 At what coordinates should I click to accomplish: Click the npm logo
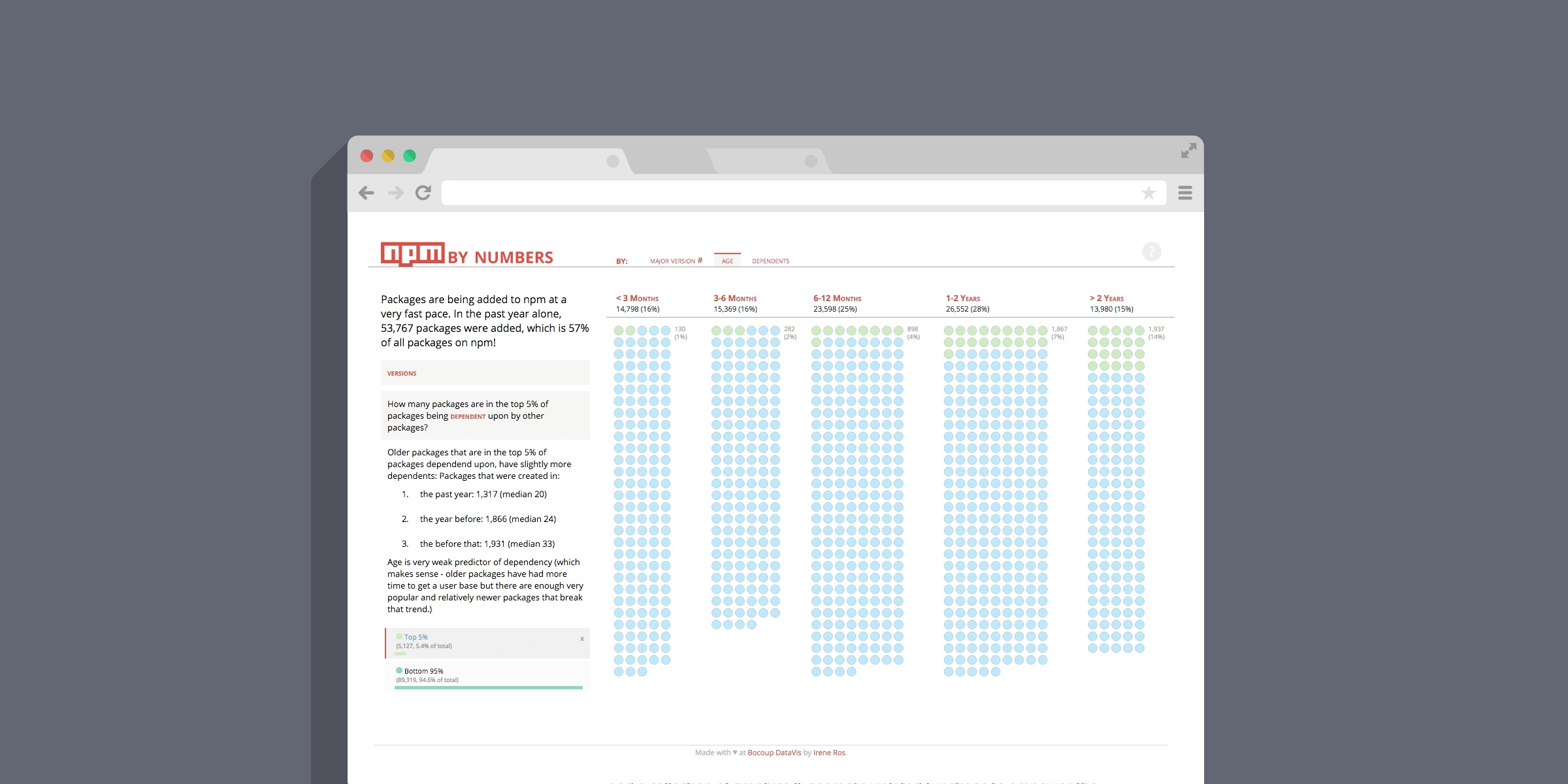(x=412, y=253)
